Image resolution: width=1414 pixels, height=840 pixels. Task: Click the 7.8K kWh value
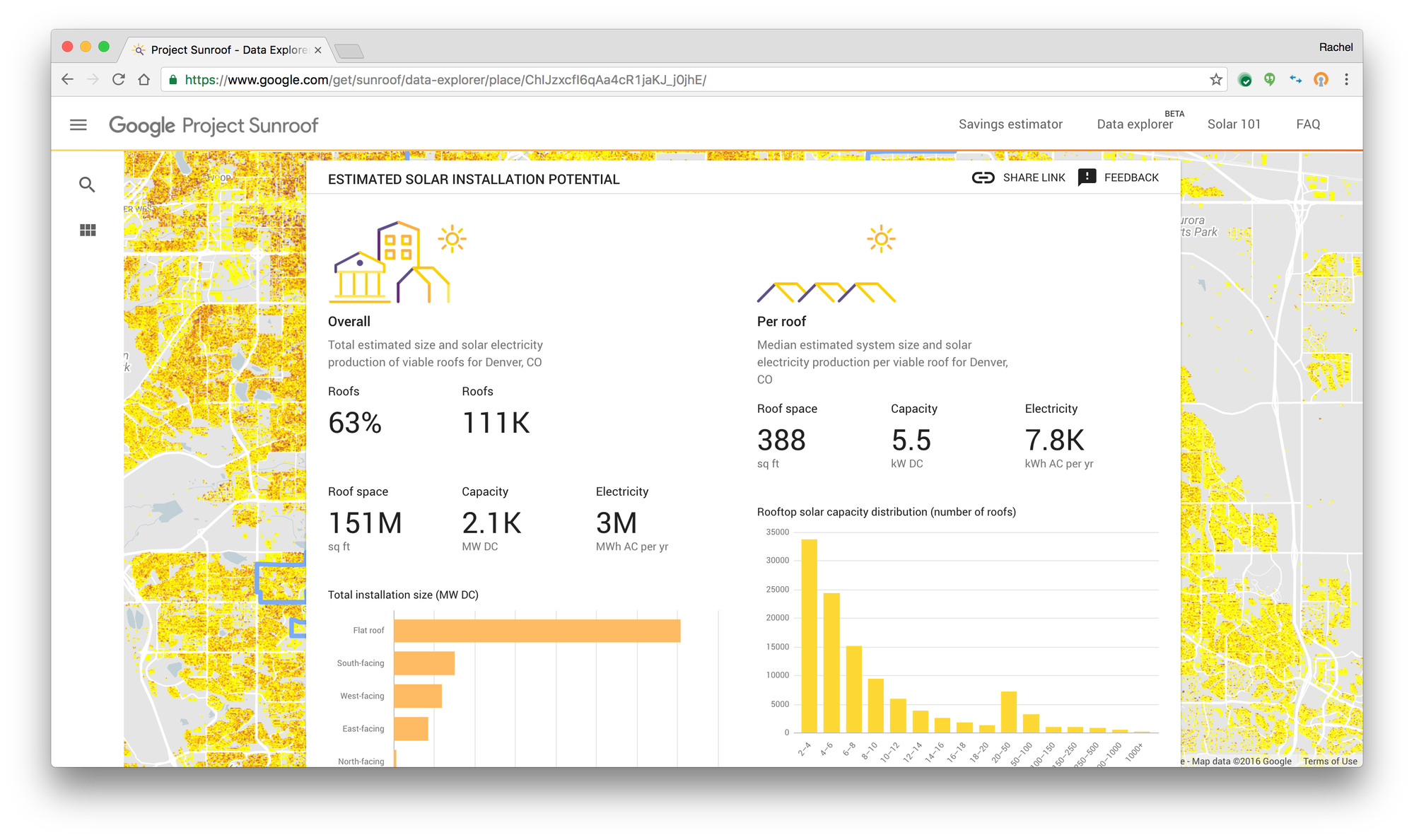1054,441
